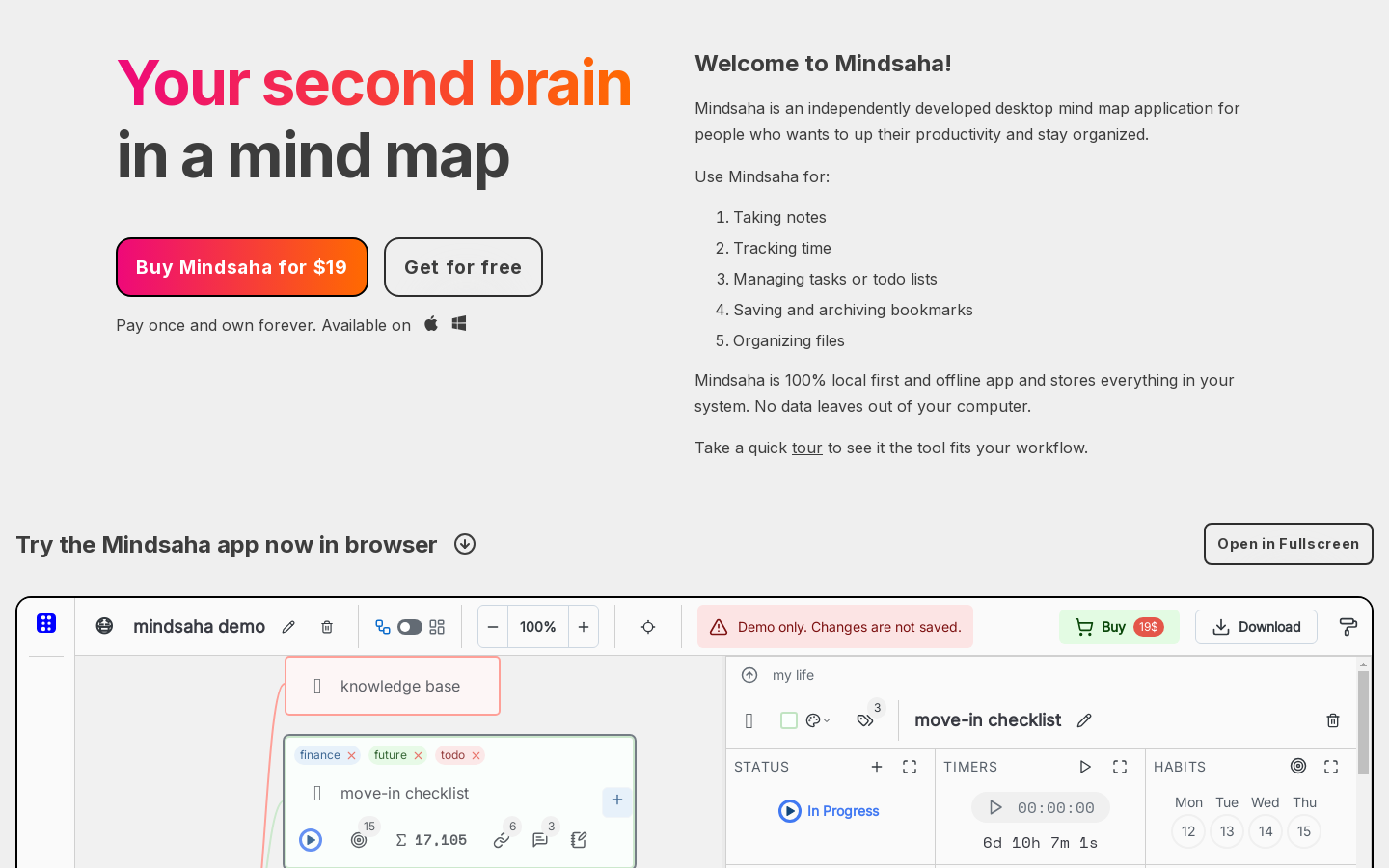This screenshot has height=868, width=1389.
Task: Click the green node color swatch
Action: [789, 720]
